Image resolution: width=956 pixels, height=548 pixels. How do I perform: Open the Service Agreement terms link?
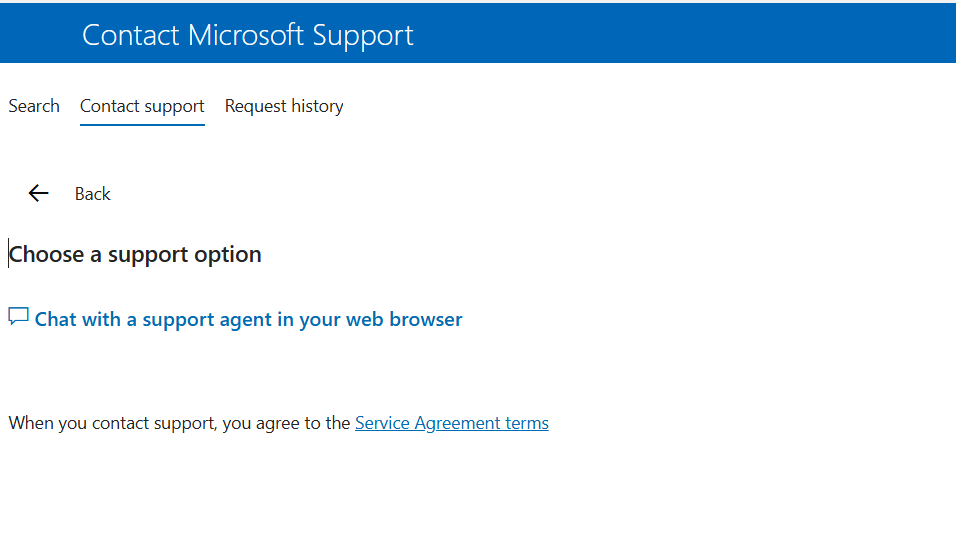[x=451, y=423]
